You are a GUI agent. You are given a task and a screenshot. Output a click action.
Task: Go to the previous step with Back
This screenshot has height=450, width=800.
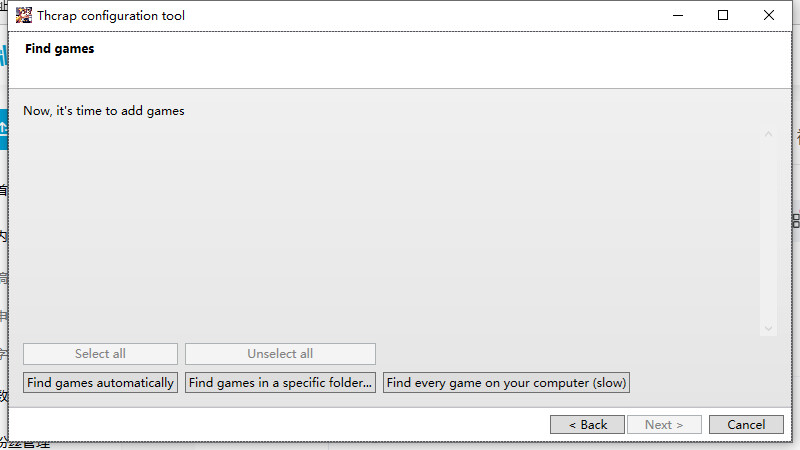coord(588,425)
